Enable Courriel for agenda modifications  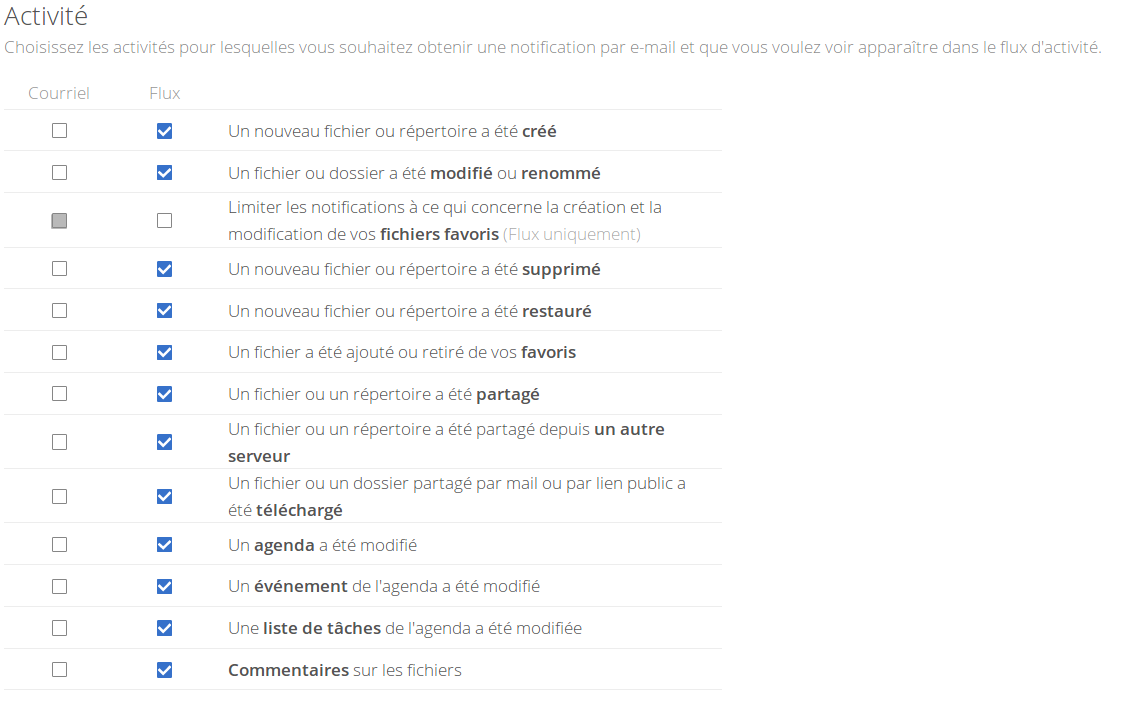click(59, 544)
